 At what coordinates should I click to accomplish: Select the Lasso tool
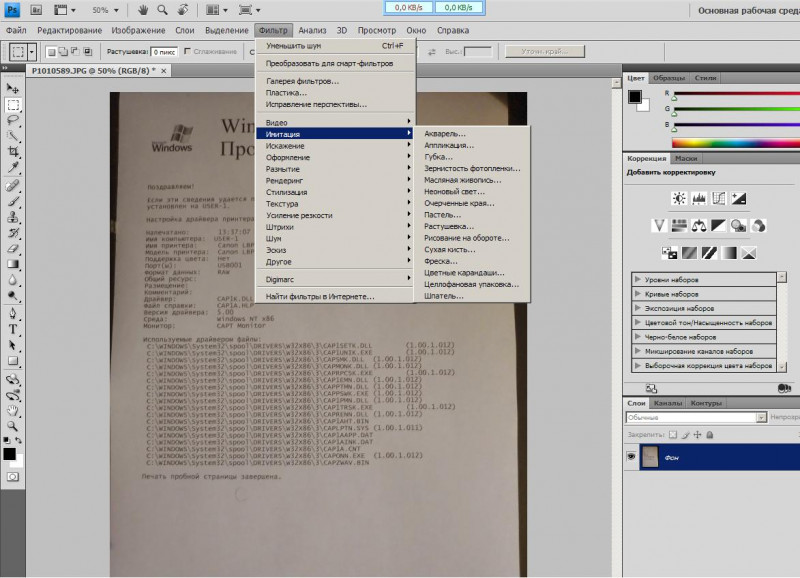coord(13,120)
